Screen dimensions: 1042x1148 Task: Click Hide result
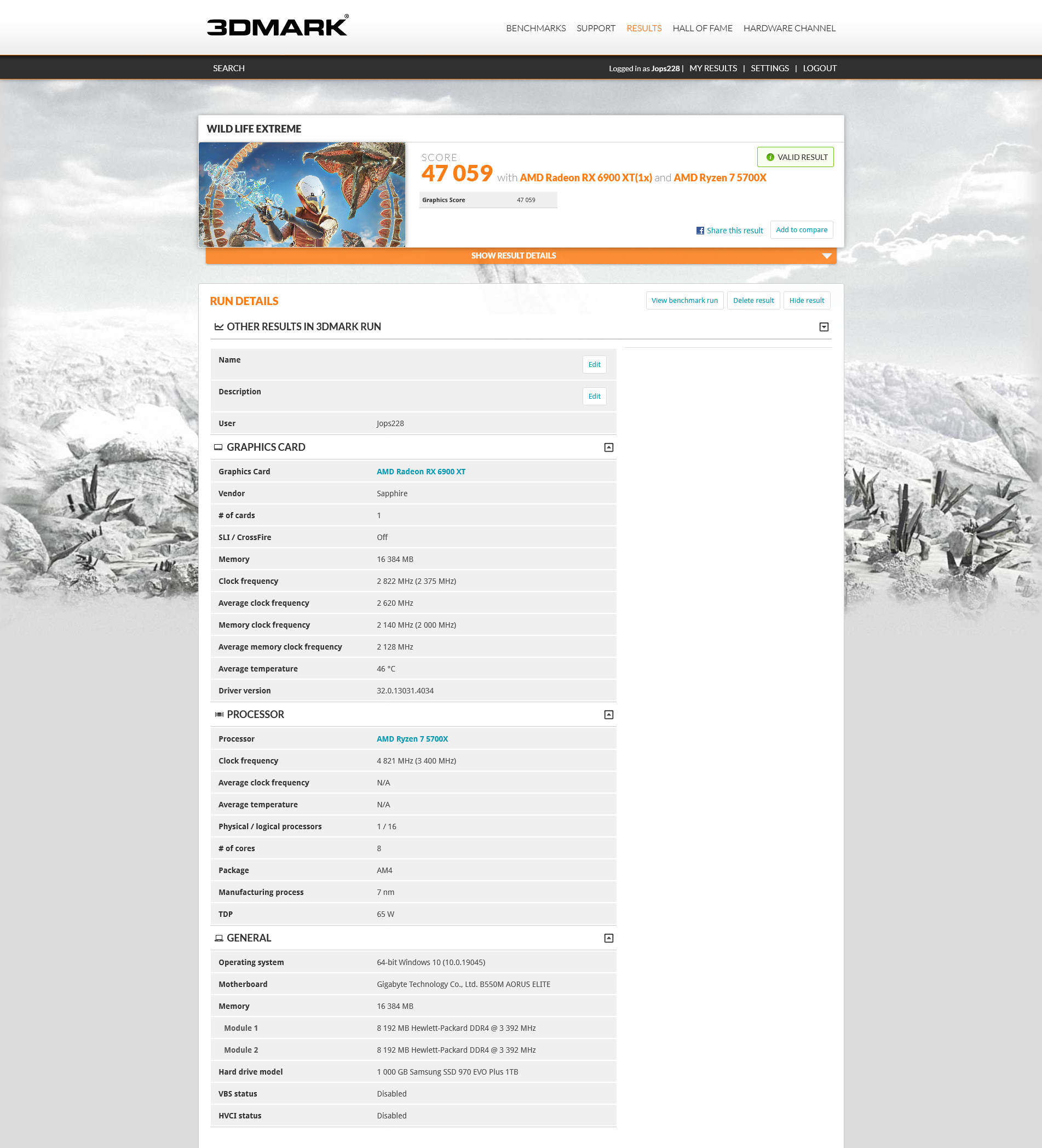[x=806, y=301]
